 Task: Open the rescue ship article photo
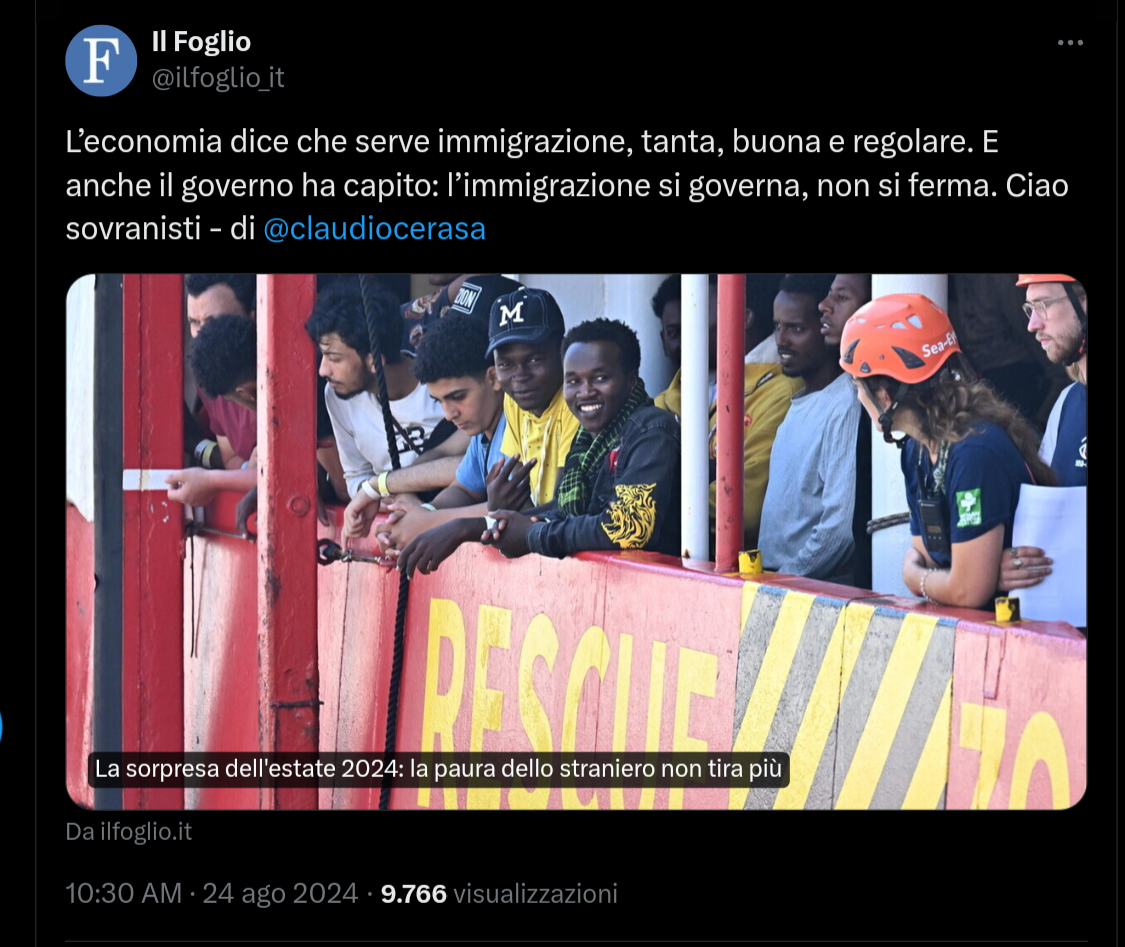pyautogui.click(x=576, y=542)
